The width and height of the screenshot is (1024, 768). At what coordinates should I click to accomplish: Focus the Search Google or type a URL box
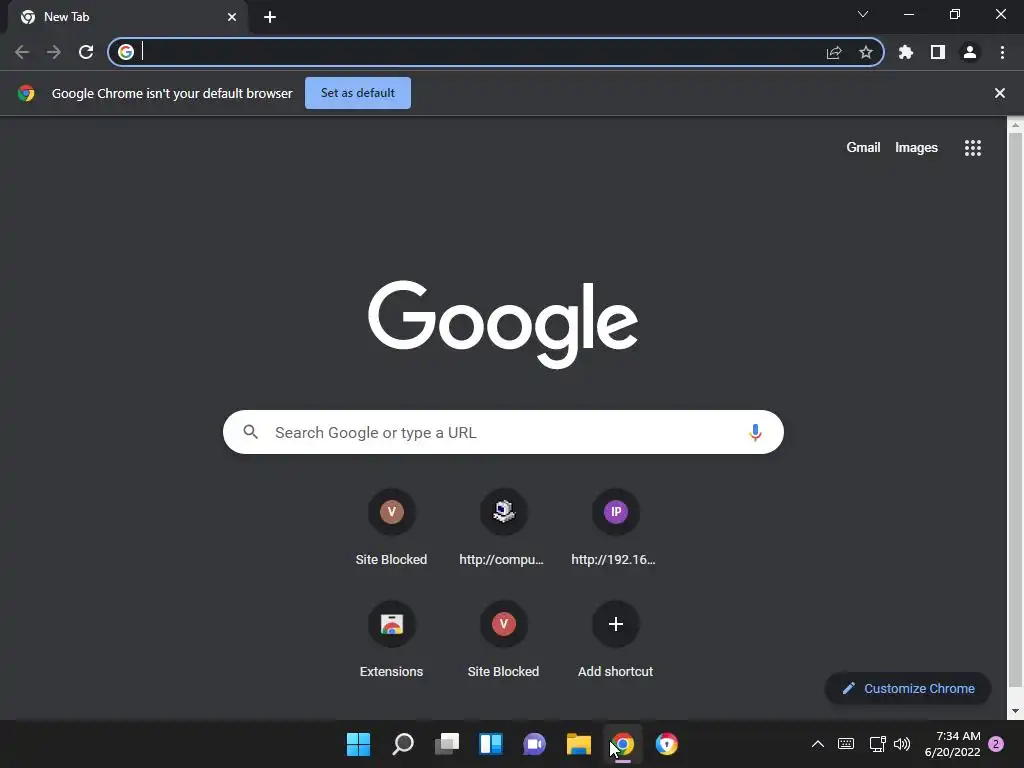point(503,432)
